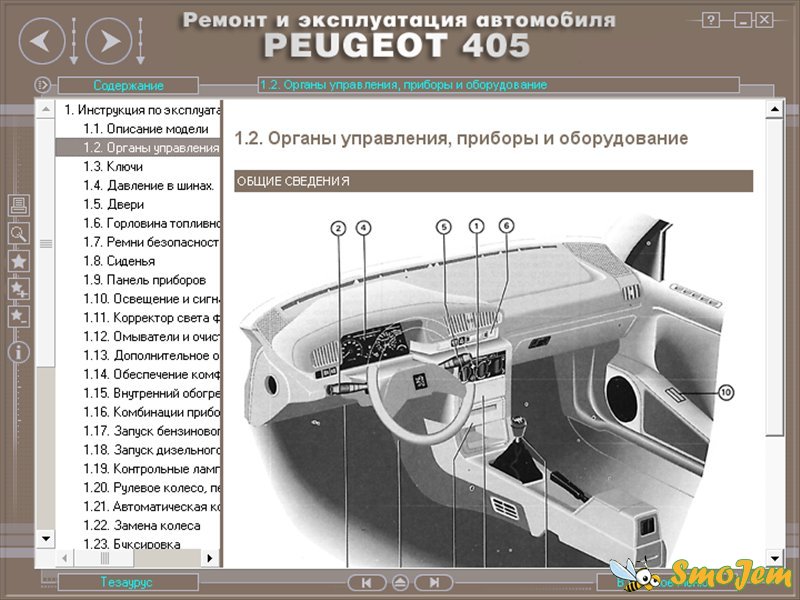Open 1.14. Обеспечение комфорта entry
This screenshot has height=600, width=800.
152,374
